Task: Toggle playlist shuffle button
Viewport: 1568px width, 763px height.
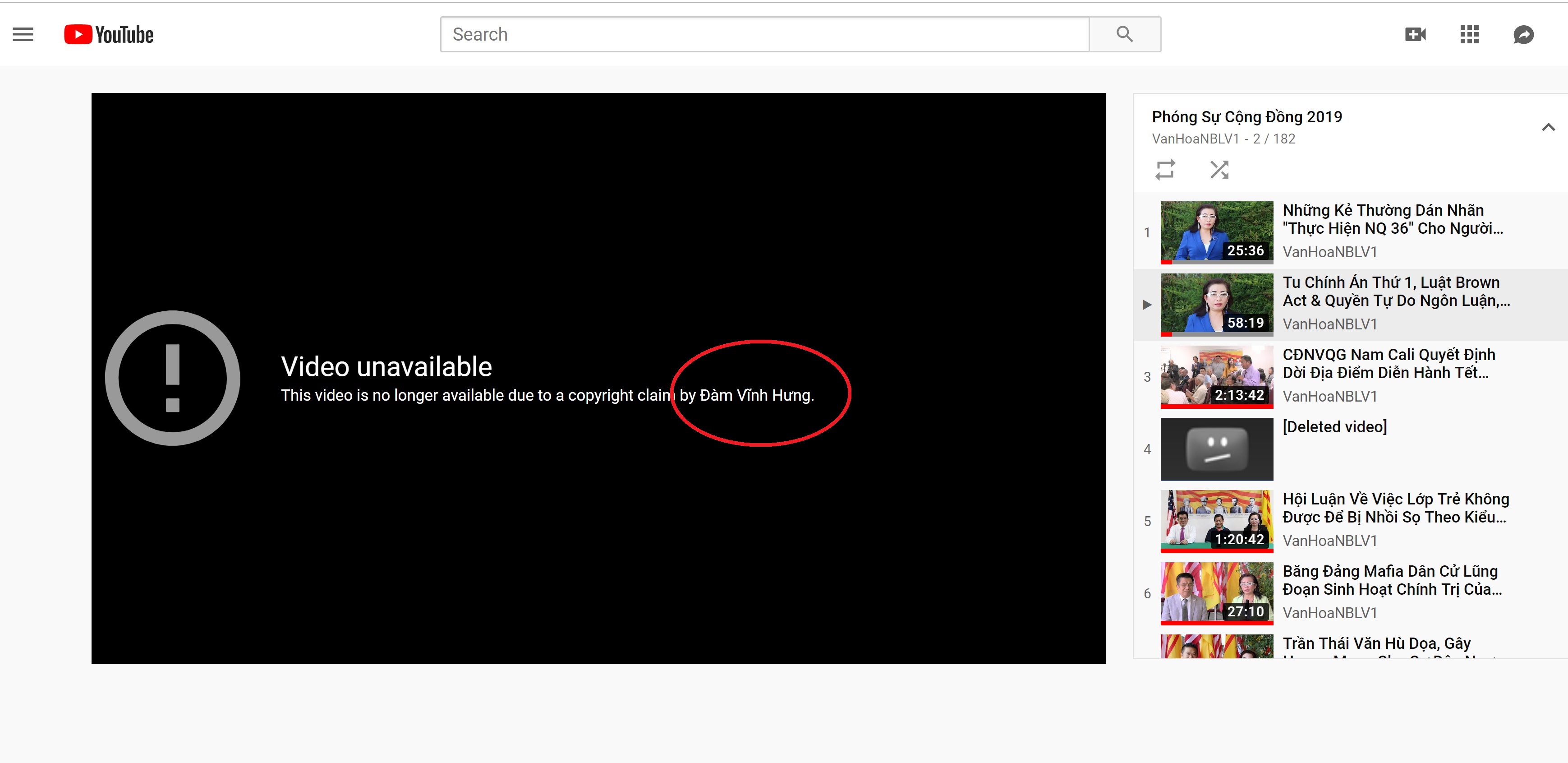Action: click(x=1219, y=169)
